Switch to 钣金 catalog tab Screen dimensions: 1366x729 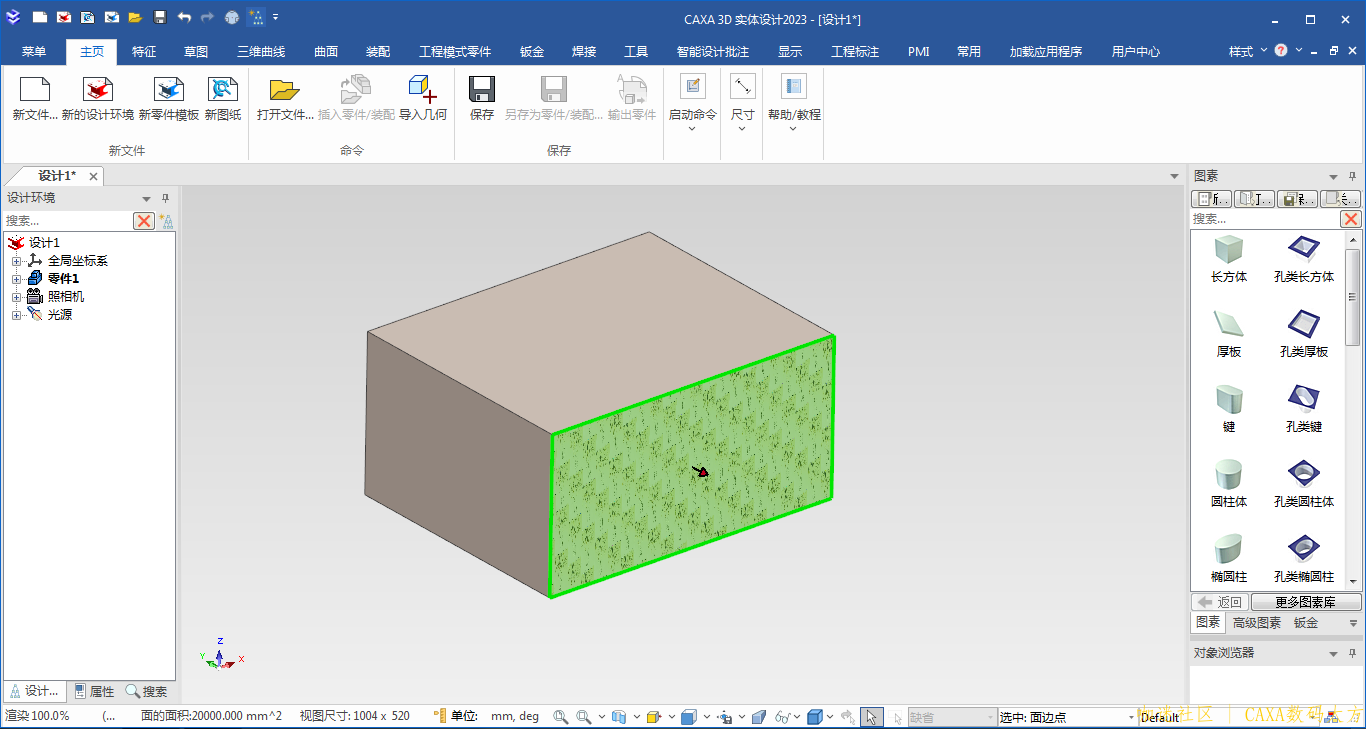[x=1306, y=622]
